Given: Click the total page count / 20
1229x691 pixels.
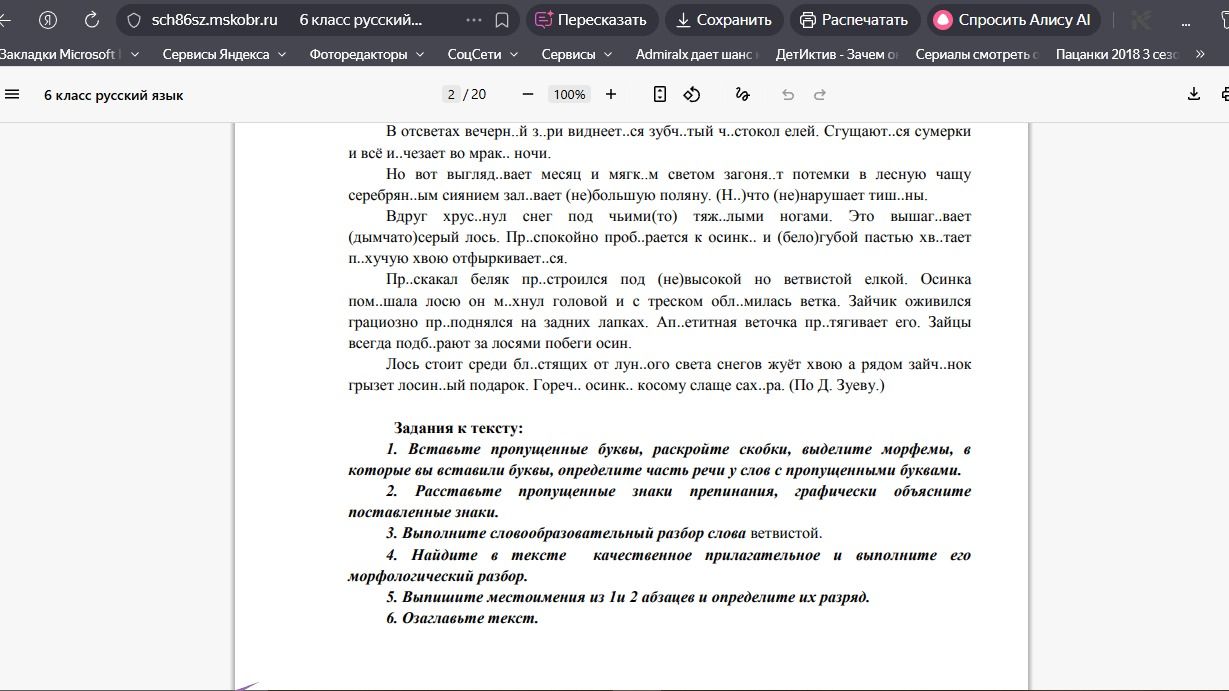Looking at the screenshot, I should point(475,94).
